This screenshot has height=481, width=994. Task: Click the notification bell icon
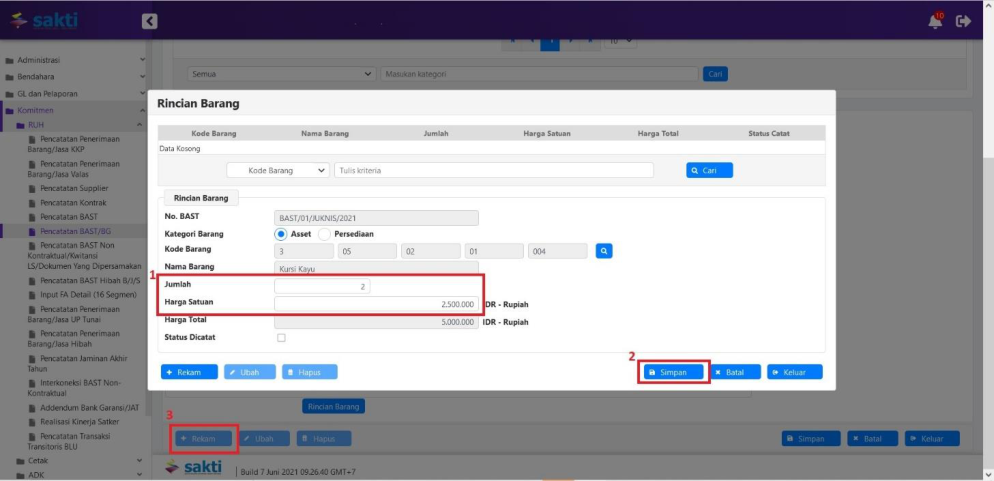[x=935, y=20]
